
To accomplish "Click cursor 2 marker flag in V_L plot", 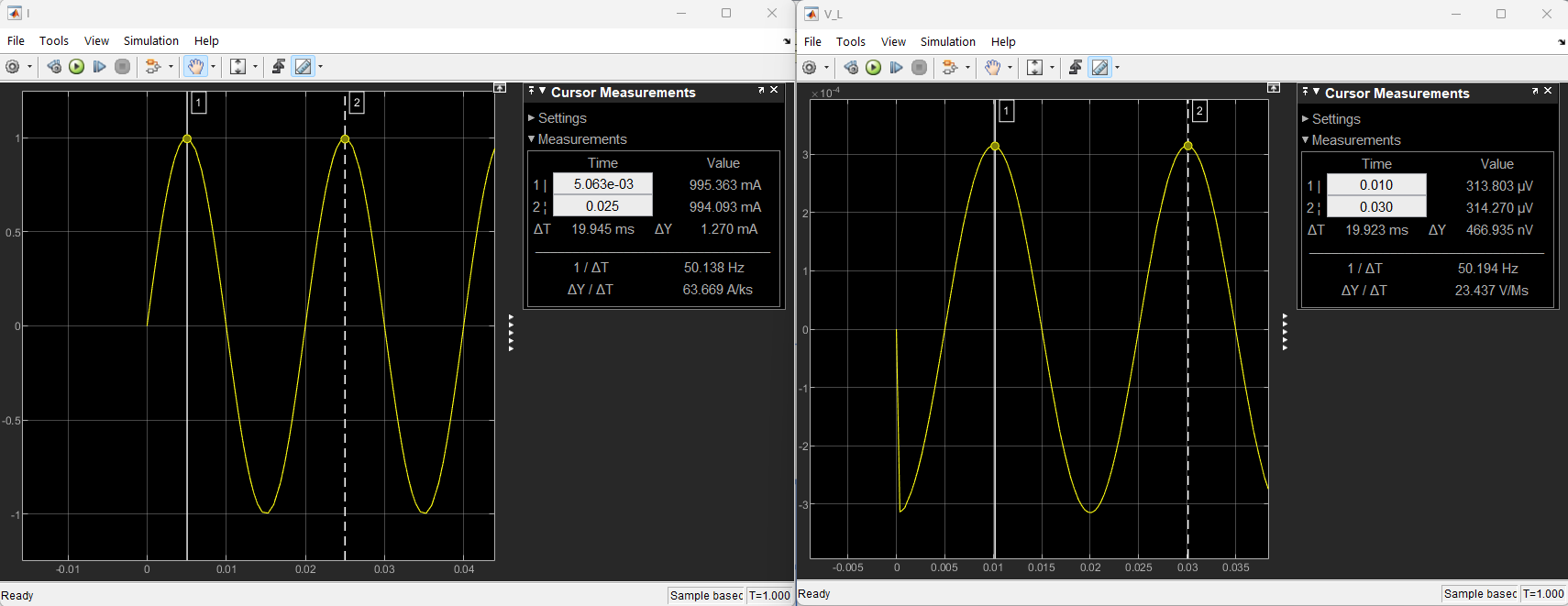I will coord(1199,111).
